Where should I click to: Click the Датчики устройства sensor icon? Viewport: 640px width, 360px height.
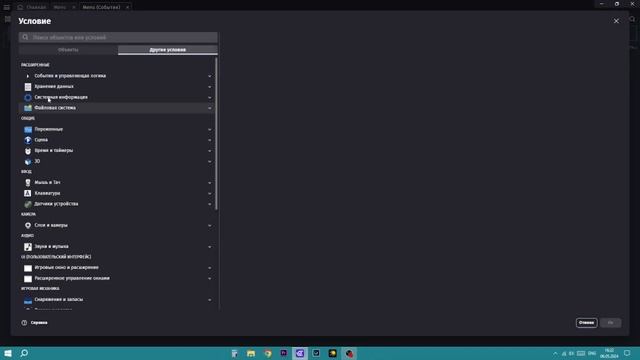[x=28, y=204]
